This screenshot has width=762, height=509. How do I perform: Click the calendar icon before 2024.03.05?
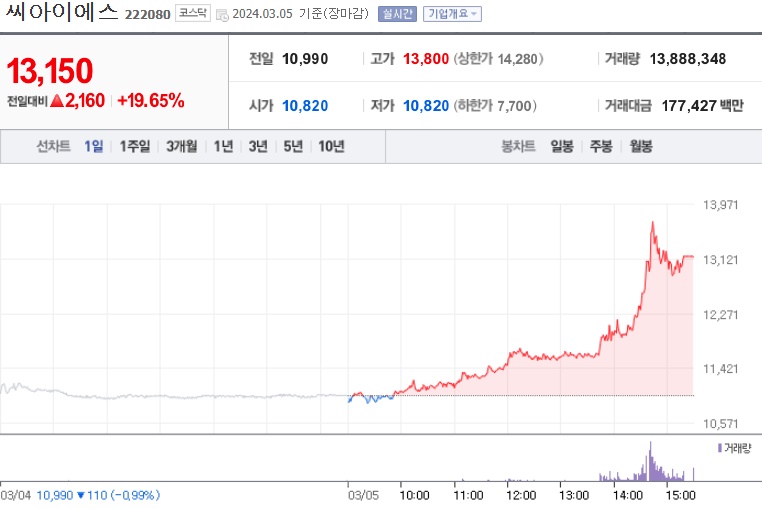[222, 15]
